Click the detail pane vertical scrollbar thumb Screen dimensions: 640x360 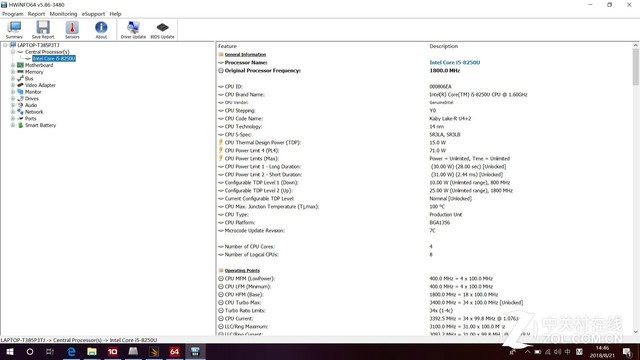(x=636, y=67)
